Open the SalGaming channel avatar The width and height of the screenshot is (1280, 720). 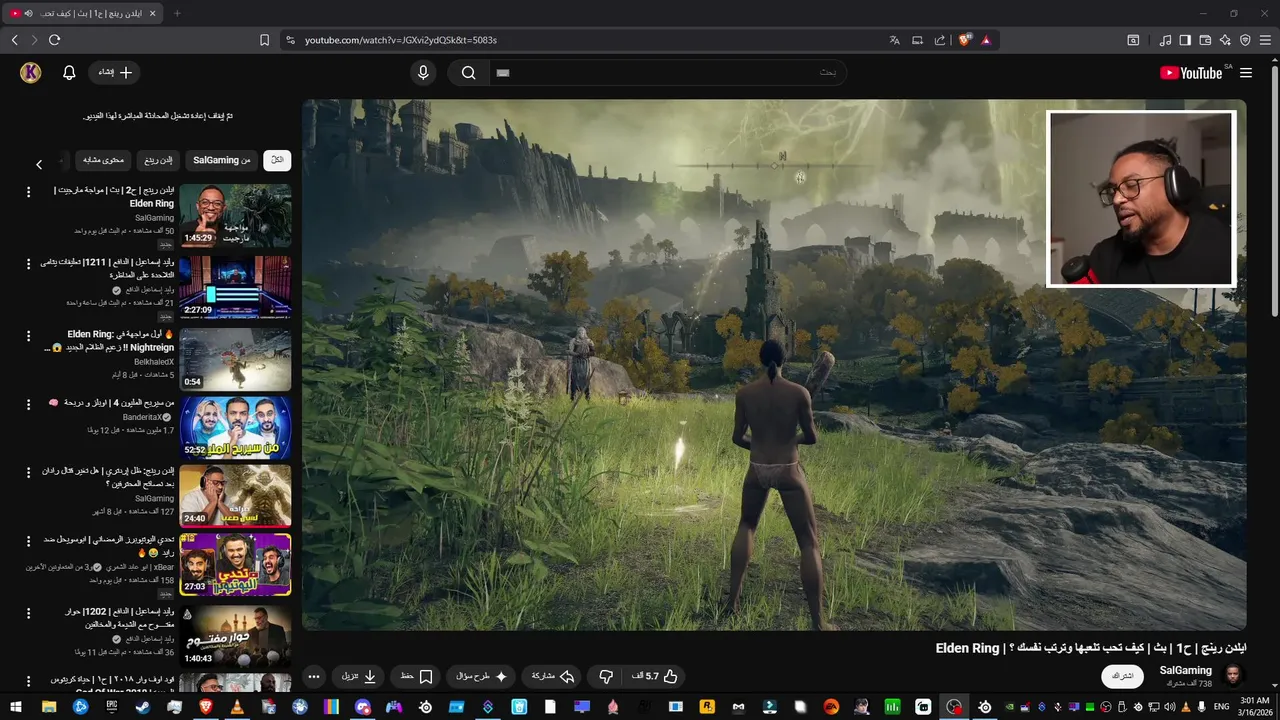(1234, 675)
